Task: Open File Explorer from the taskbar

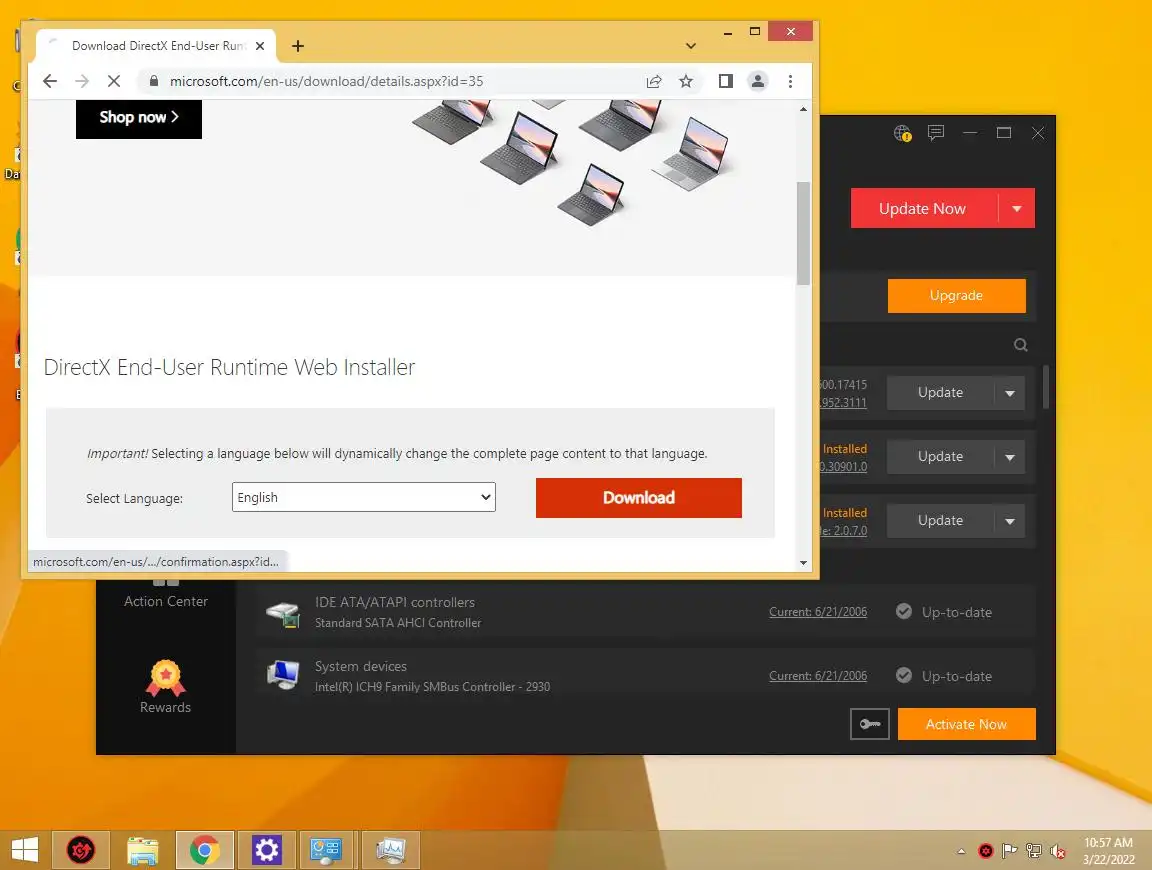Action: 143,850
